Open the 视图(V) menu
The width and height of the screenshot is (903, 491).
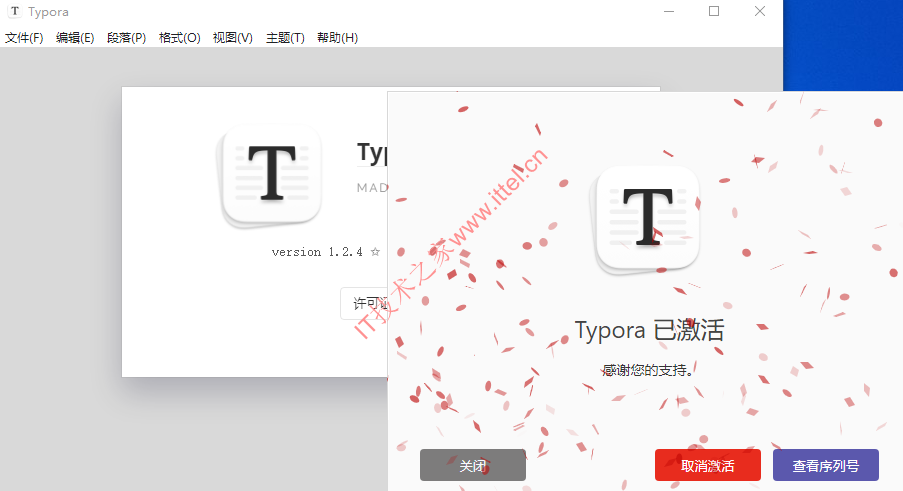click(x=233, y=38)
